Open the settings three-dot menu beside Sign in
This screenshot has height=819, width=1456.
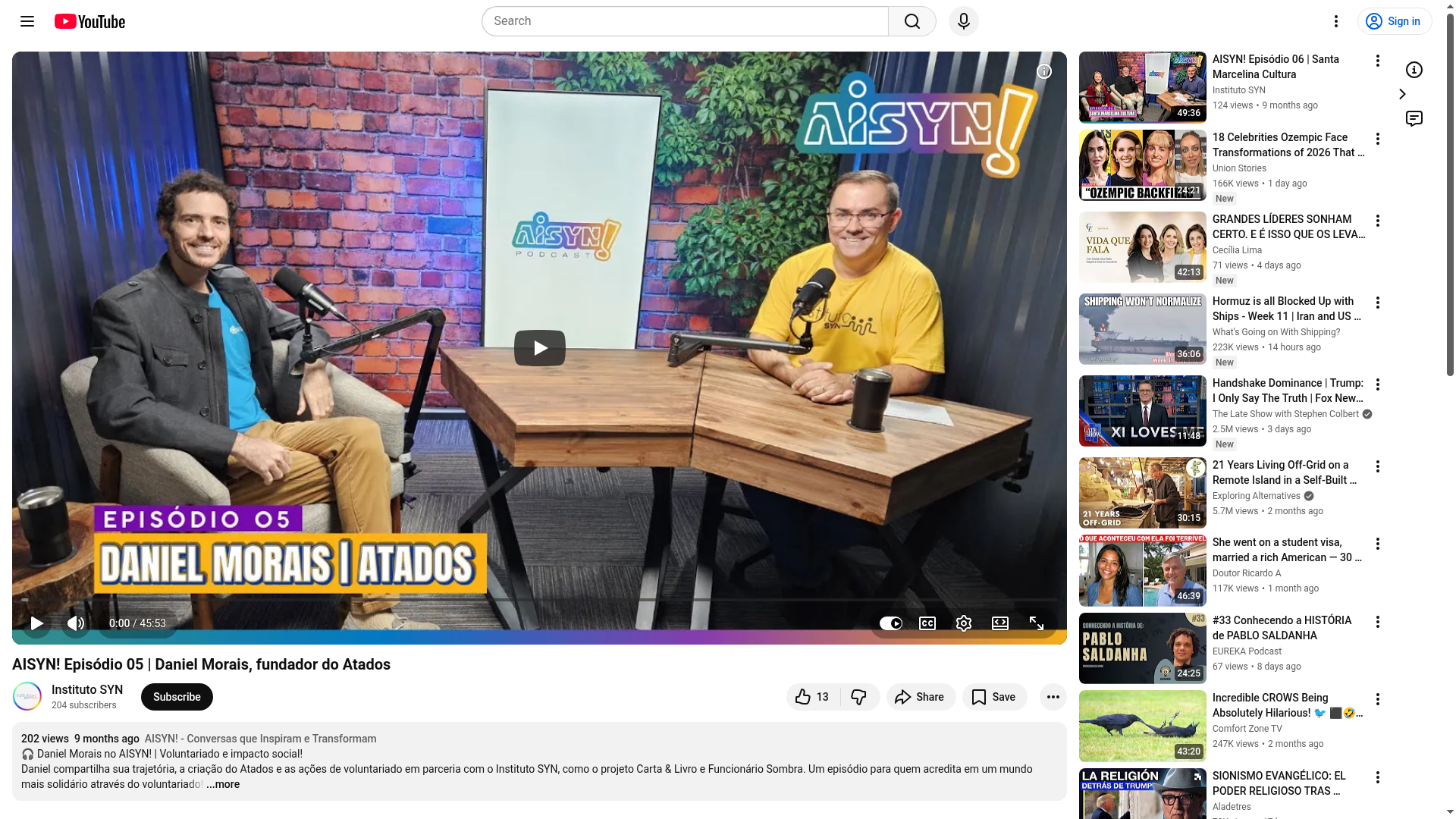(x=1336, y=21)
